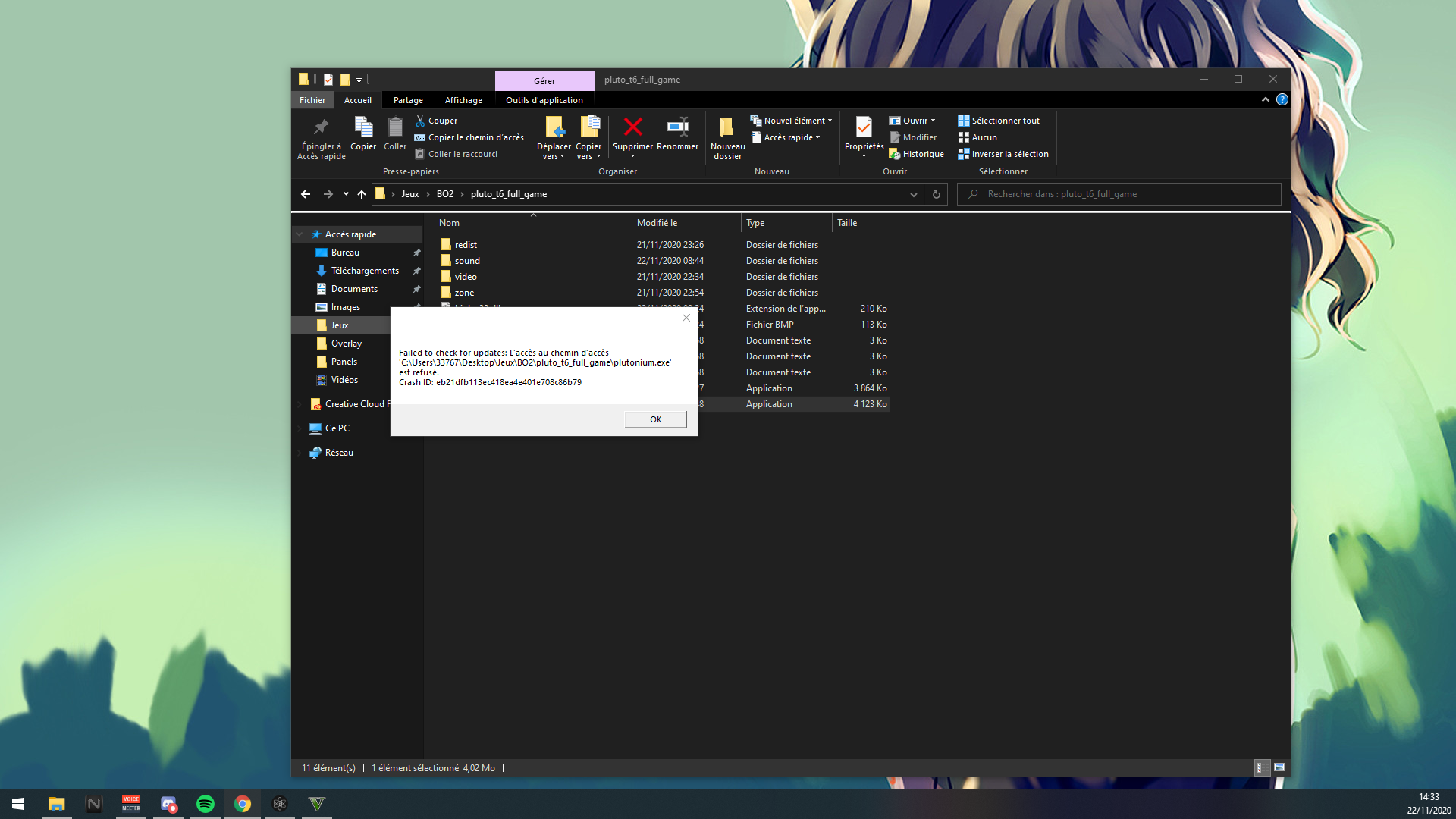The image size is (1456, 819).
Task: Go back with the back arrow
Action: click(306, 194)
